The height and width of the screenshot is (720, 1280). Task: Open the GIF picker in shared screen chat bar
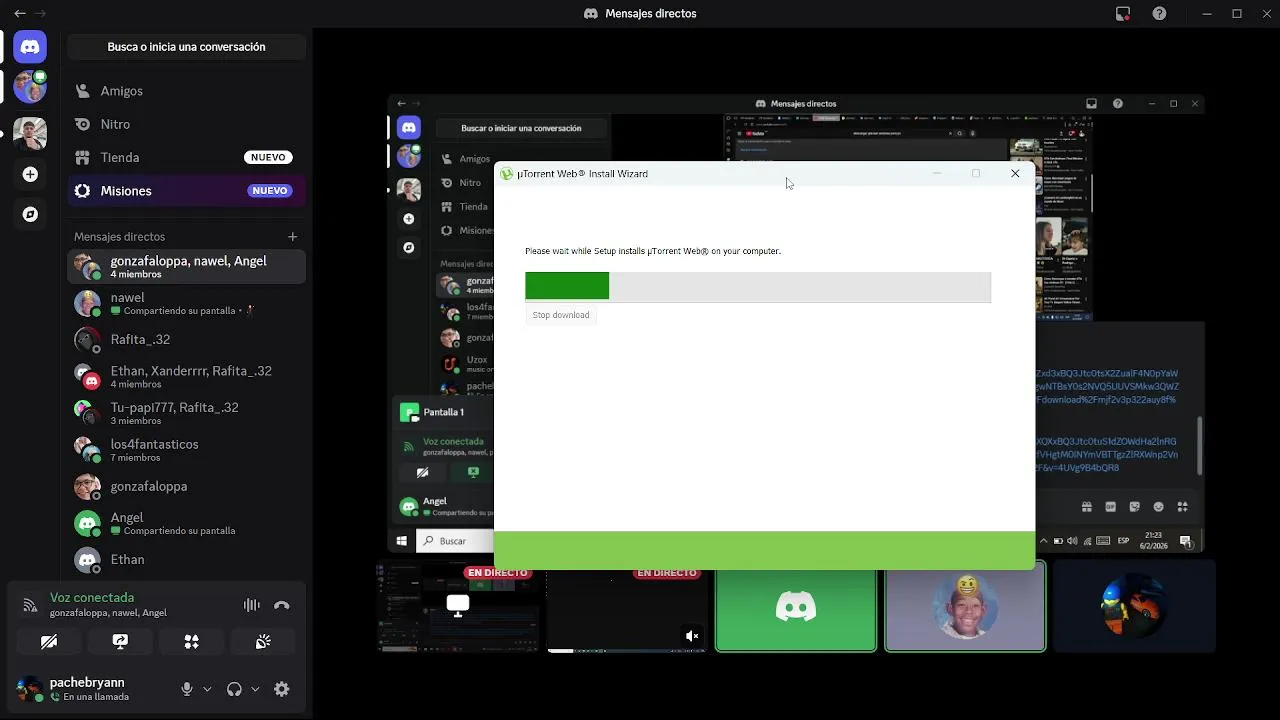pos(1111,507)
